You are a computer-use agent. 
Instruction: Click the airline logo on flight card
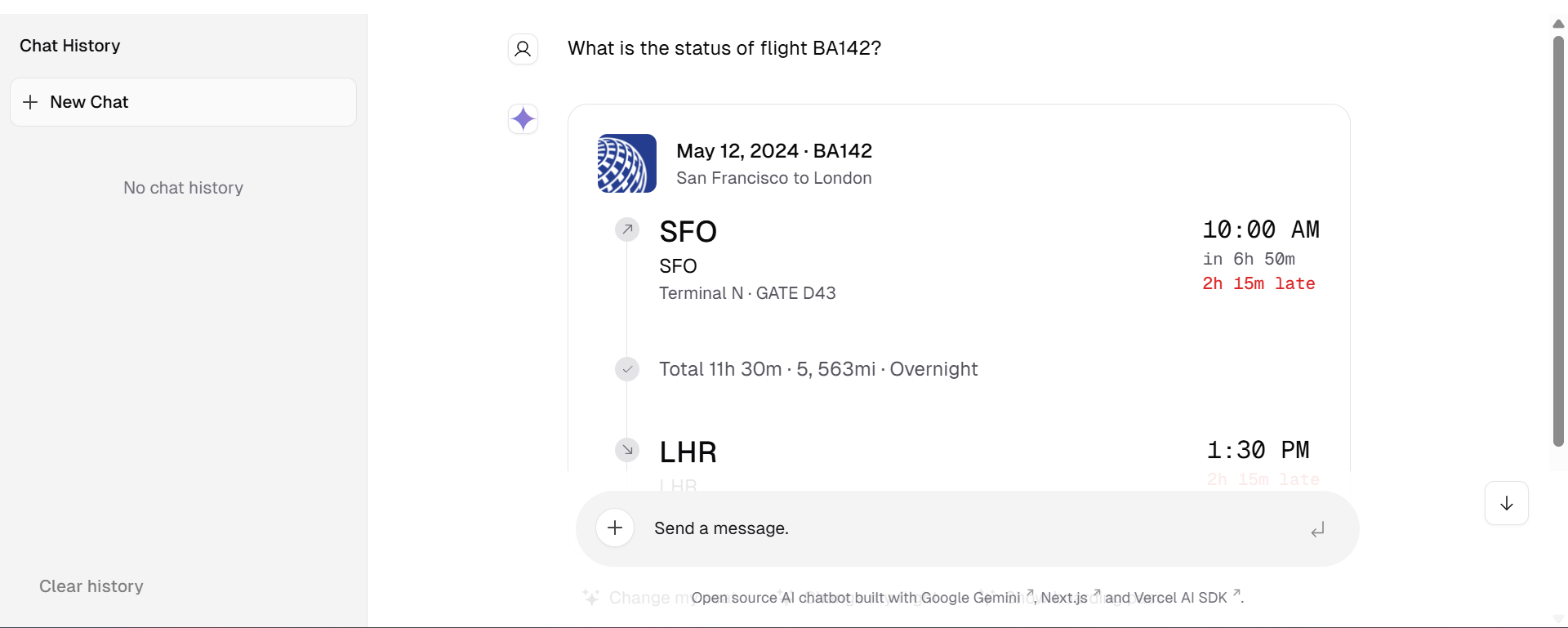pyautogui.click(x=626, y=163)
